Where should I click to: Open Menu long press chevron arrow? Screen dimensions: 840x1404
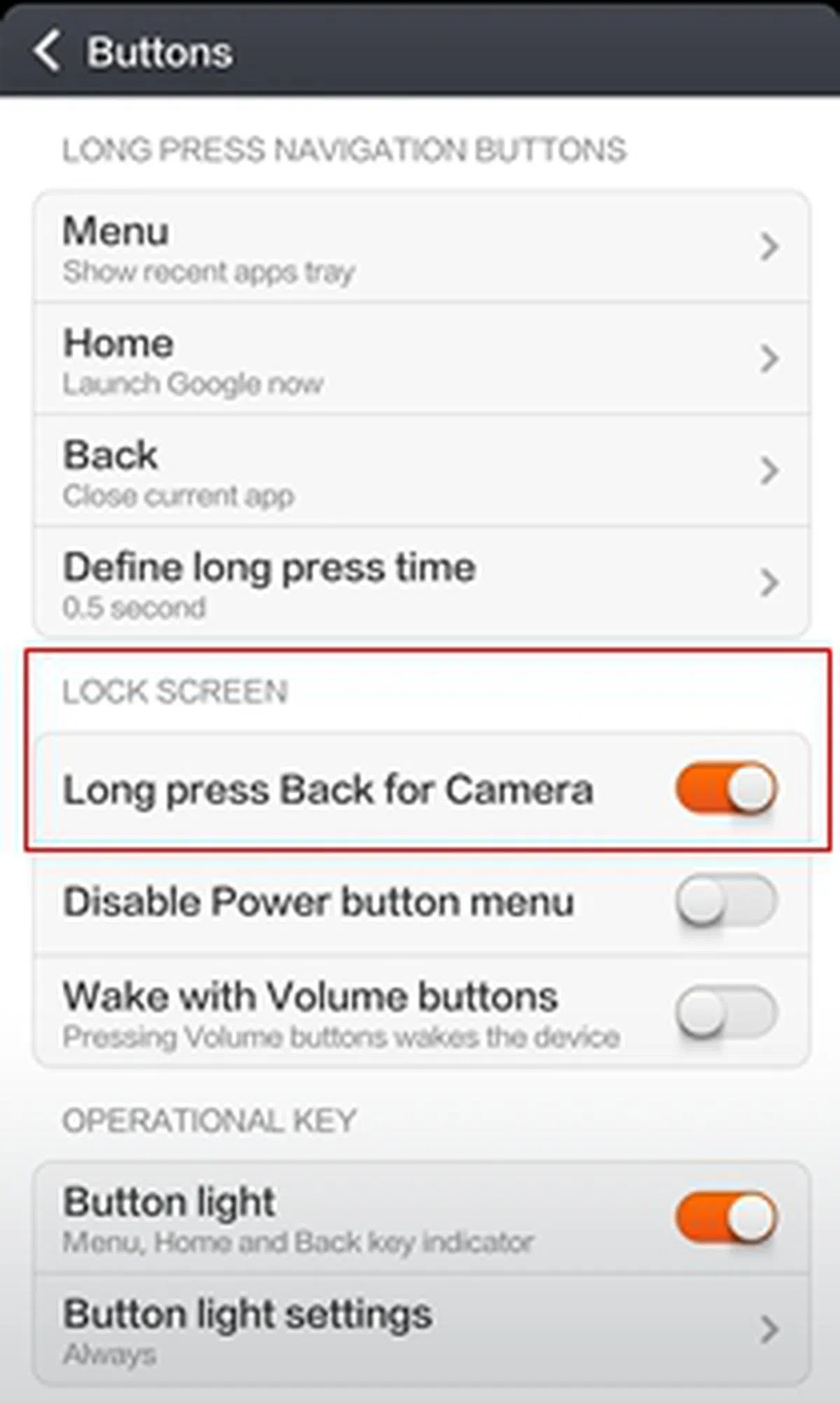(x=769, y=246)
